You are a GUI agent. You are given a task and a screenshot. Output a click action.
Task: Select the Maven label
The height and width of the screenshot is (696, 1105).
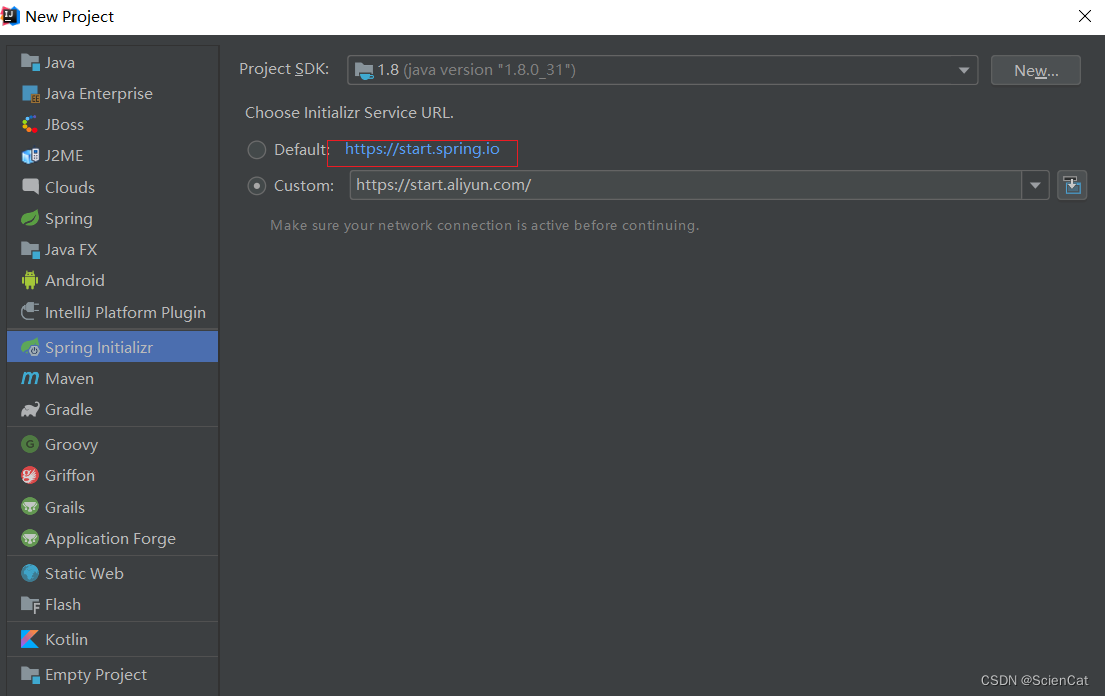69,379
